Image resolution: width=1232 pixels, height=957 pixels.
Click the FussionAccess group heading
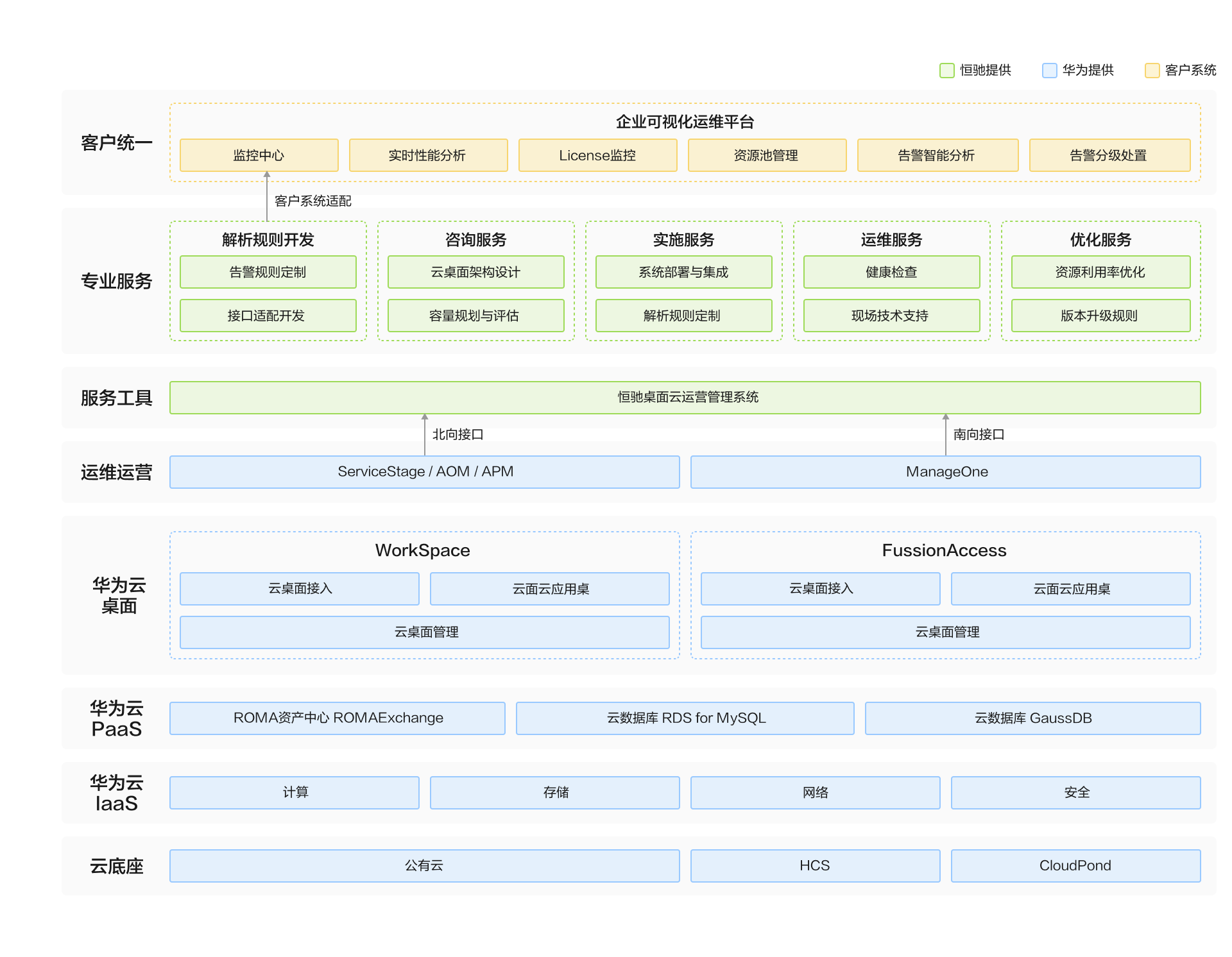[945, 550]
